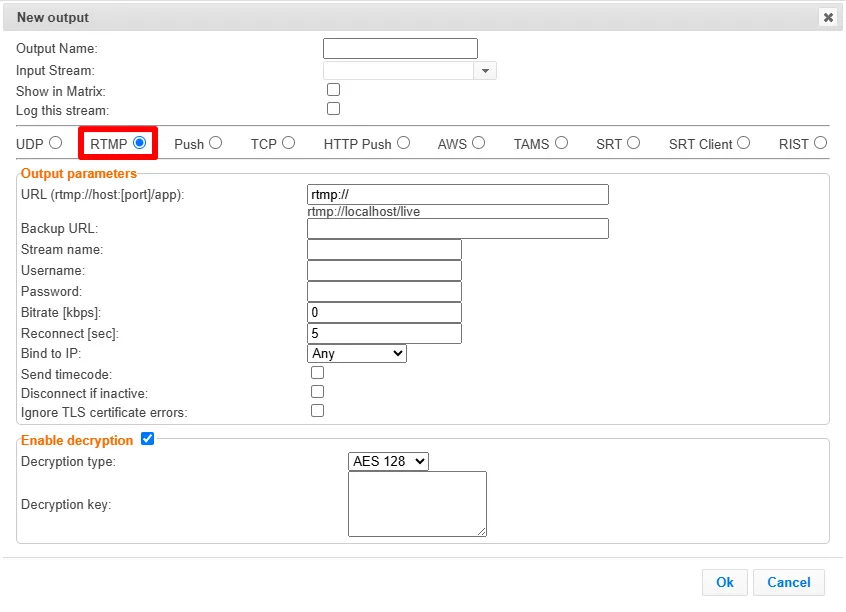Uncheck the Enable decryption checkbox
This screenshot has height=612, width=846.
pyautogui.click(x=147, y=439)
